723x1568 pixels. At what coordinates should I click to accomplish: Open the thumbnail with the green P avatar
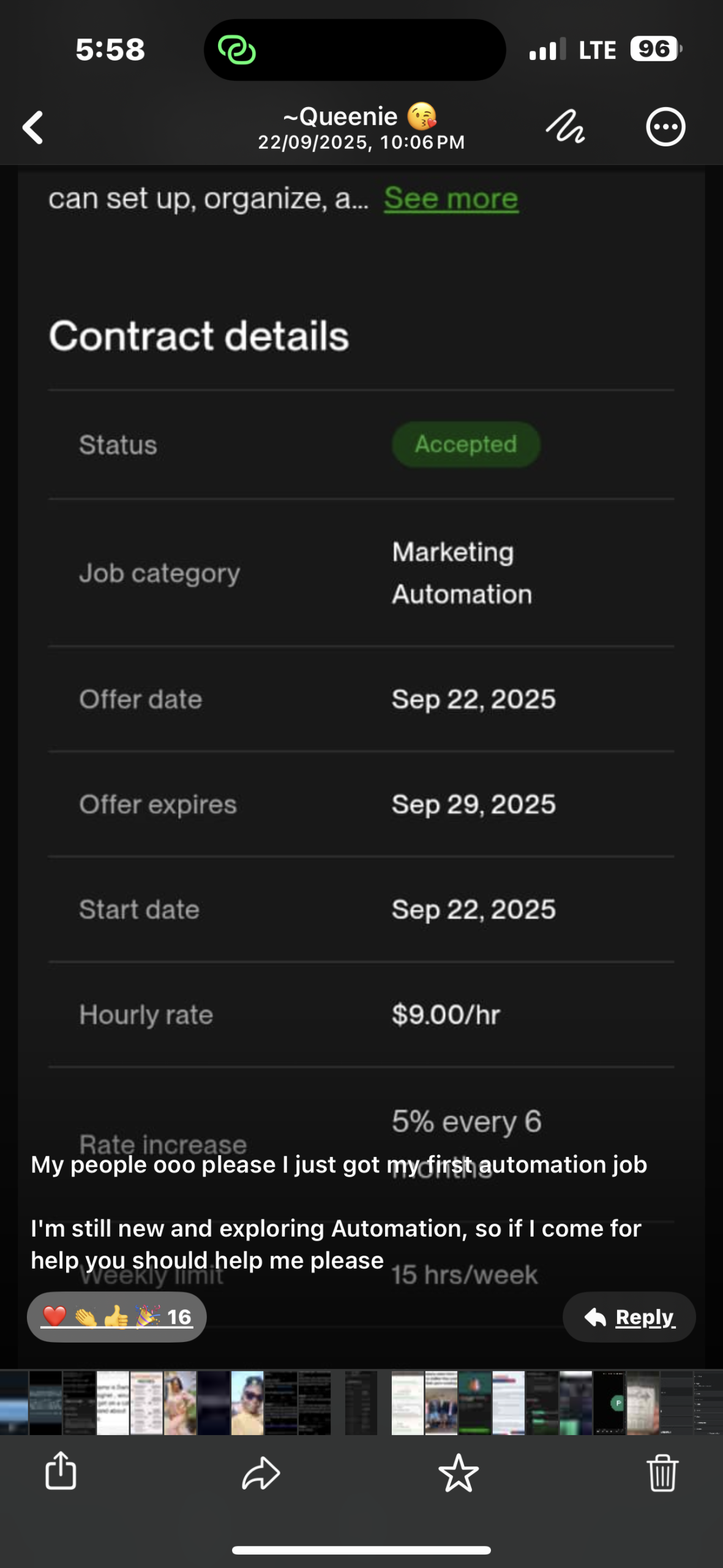point(610,1403)
